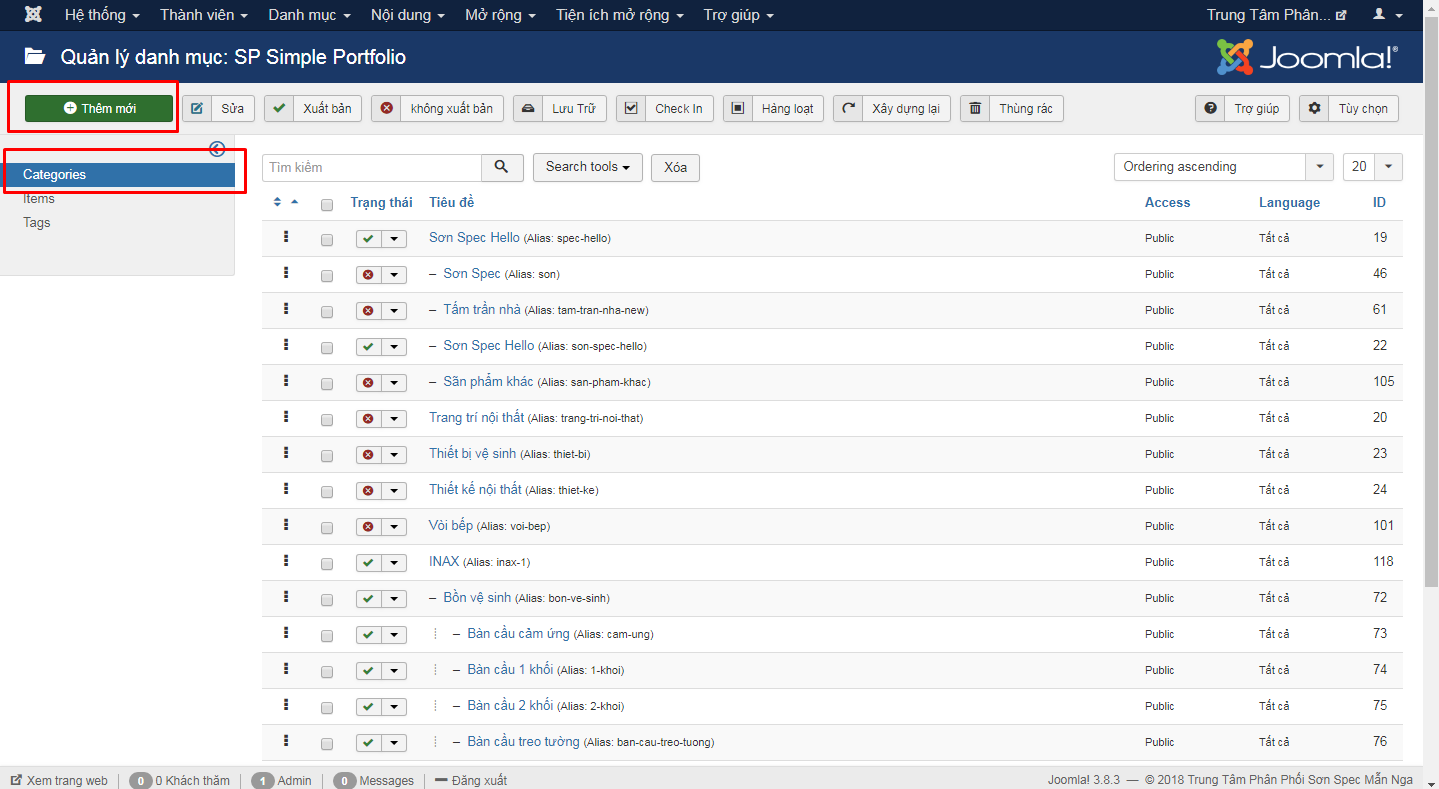Check the box for Bàn cầu treo tường
The width and height of the screenshot is (1439, 789).
[x=327, y=744]
